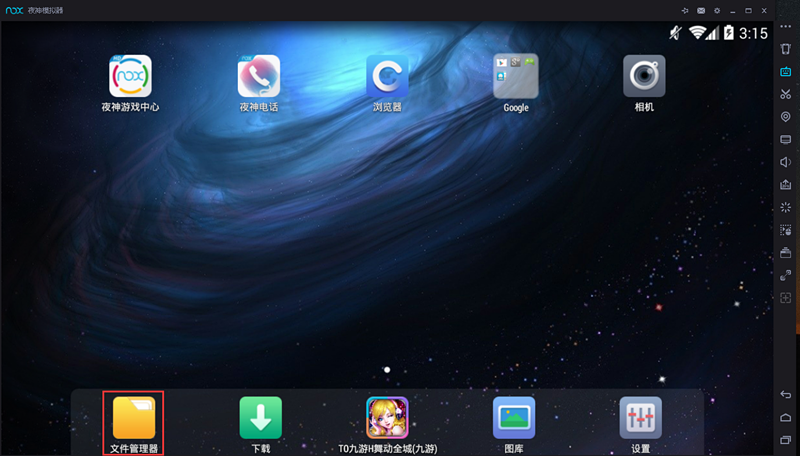Image resolution: width=800 pixels, height=456 pixels.
Task: Open the 图库 gallery app
Action: click(x=514, y=418)
